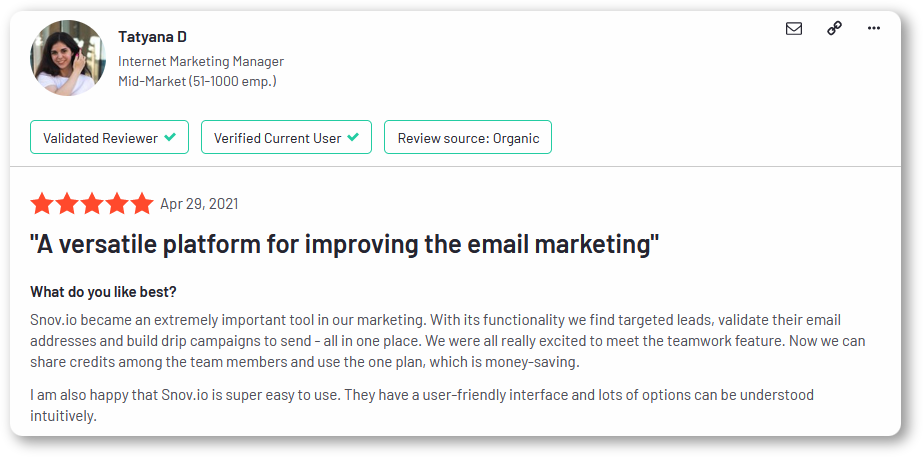Click the "What do you like best?" heading

tap(104, 292)
